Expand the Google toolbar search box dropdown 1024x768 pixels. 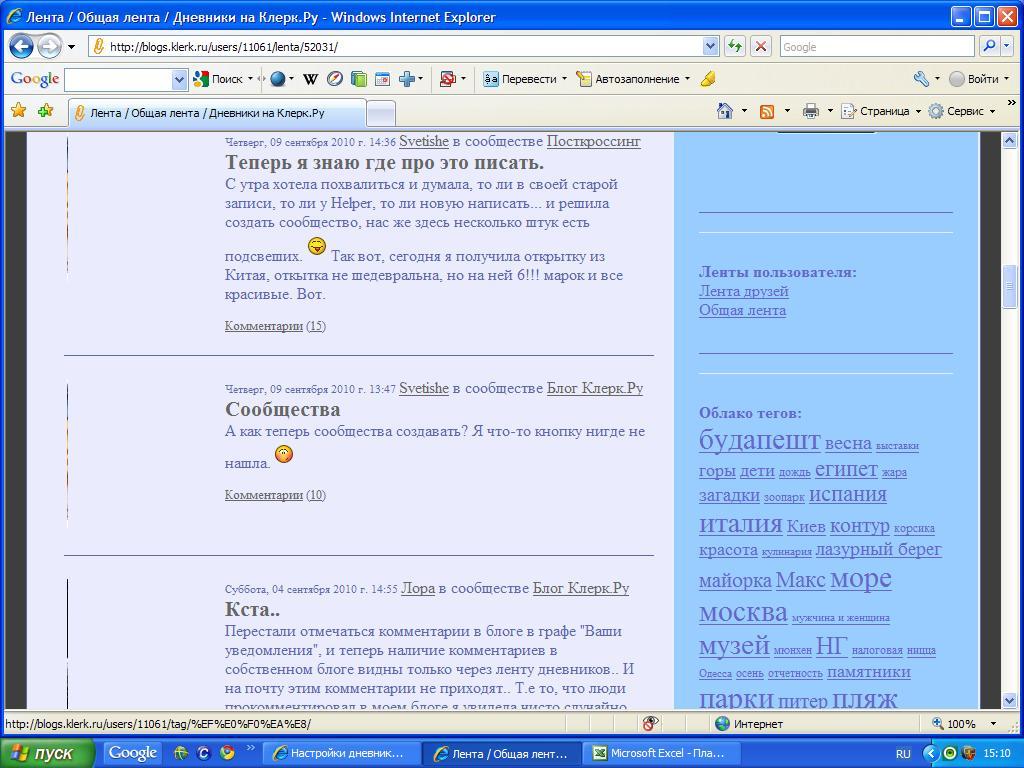[x=179, y=80]
